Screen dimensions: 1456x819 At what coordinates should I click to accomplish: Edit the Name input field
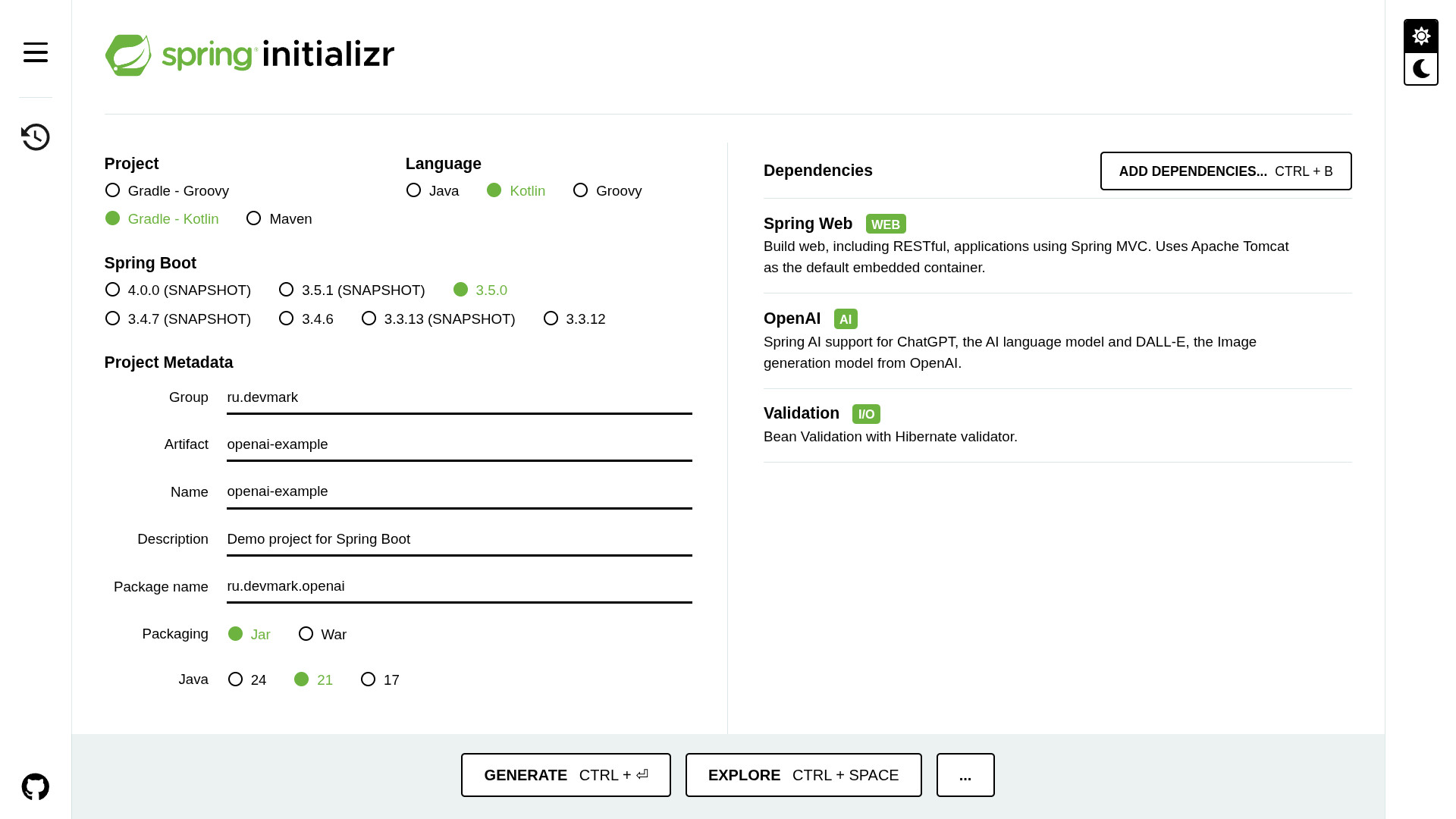(x=460, y=492)
